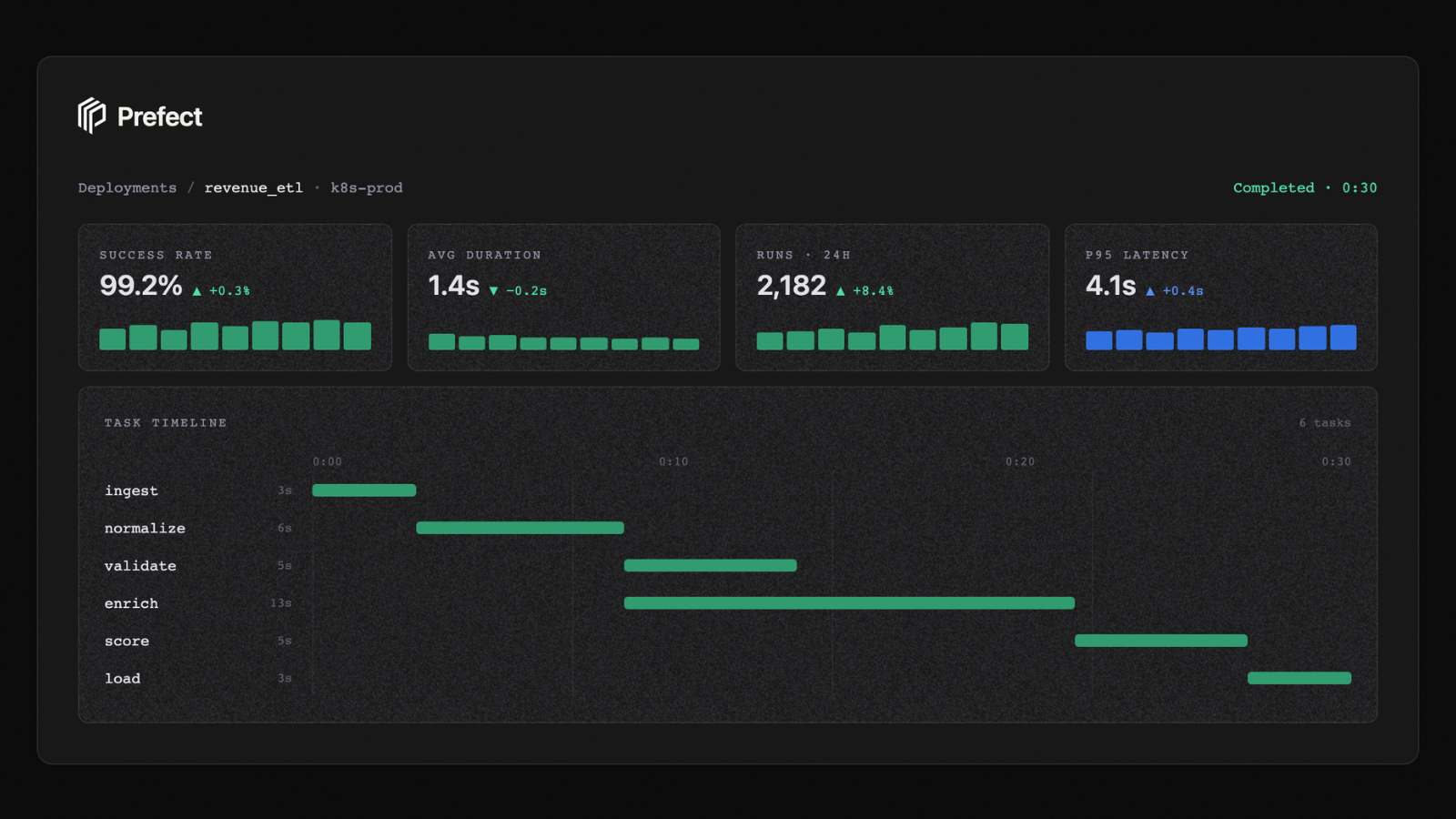Click the 0:30 timeline axis marker

click(x=1336, y=462)
